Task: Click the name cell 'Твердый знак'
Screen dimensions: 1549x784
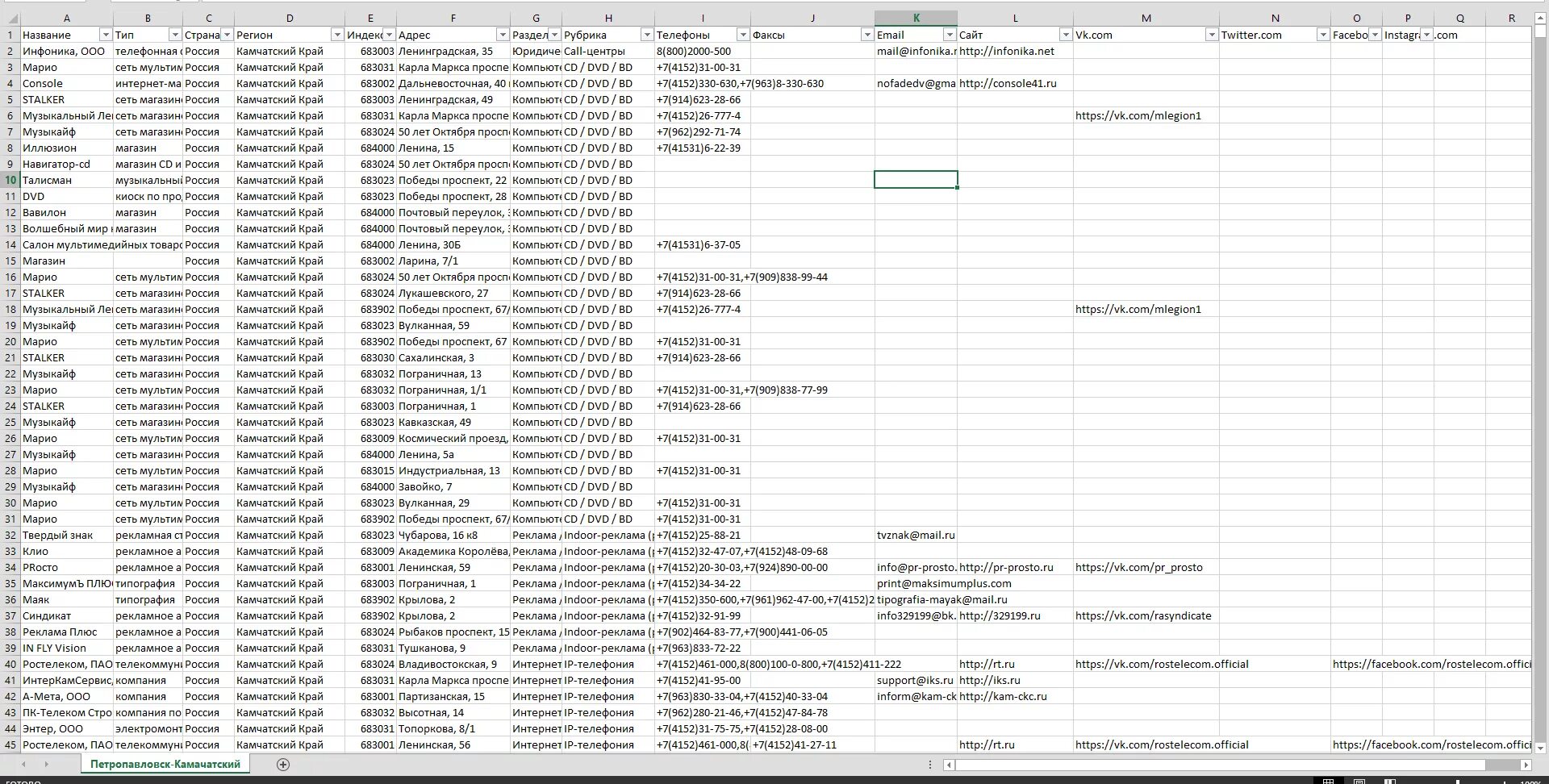Action: point(67,535)
